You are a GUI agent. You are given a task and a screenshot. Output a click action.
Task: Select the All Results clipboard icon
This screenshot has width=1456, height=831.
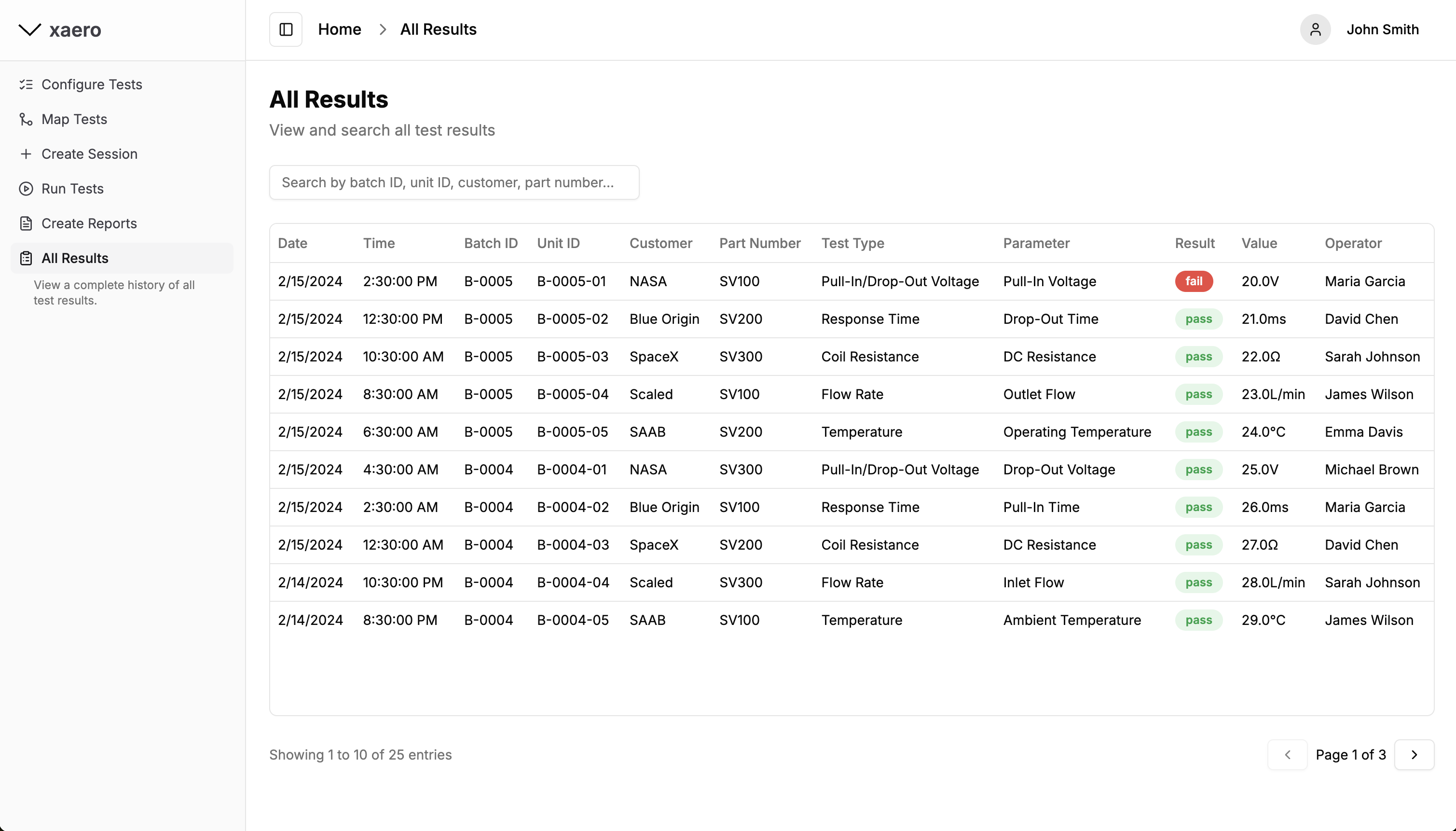pos(26,257)
